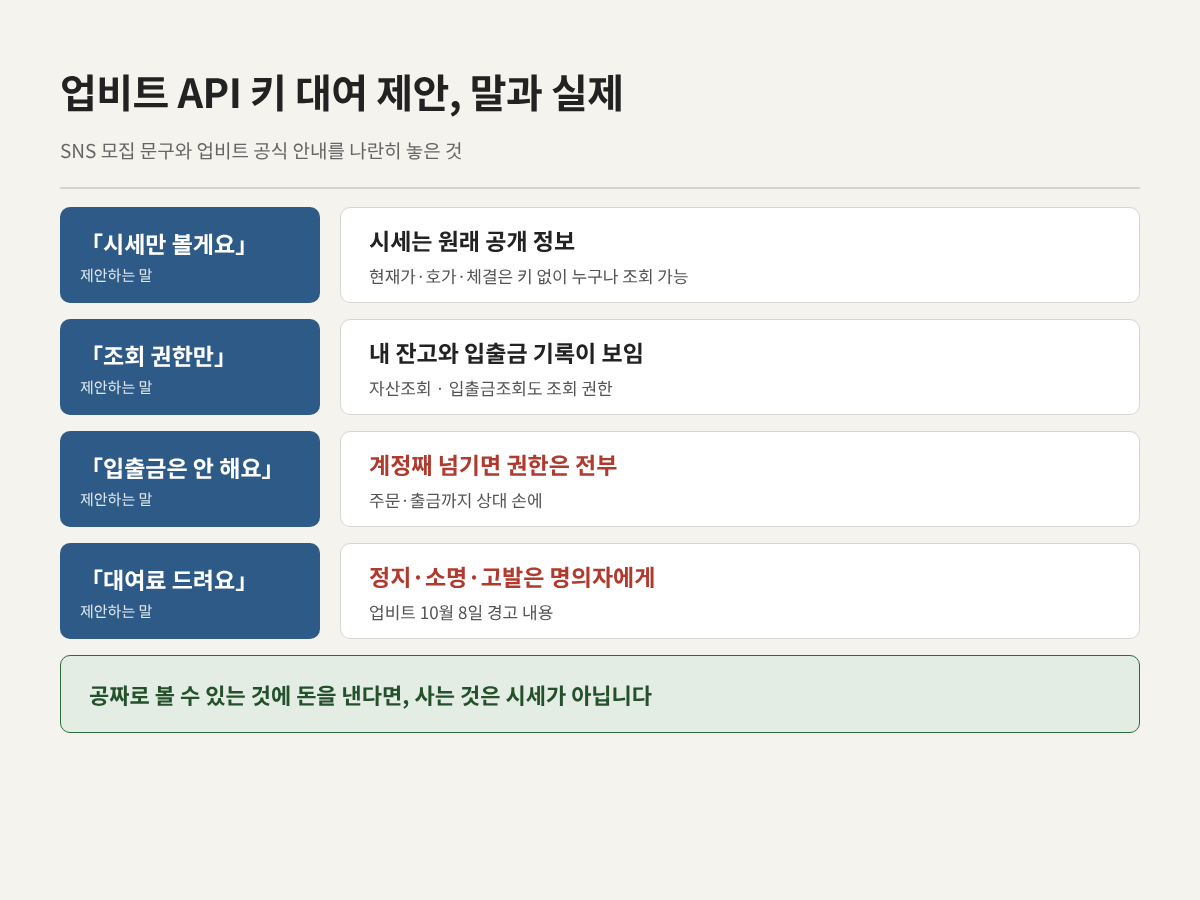Click the green banner '공짜로 볼 수 있는 것에 돈을 낸다면'

pos(600,694)
